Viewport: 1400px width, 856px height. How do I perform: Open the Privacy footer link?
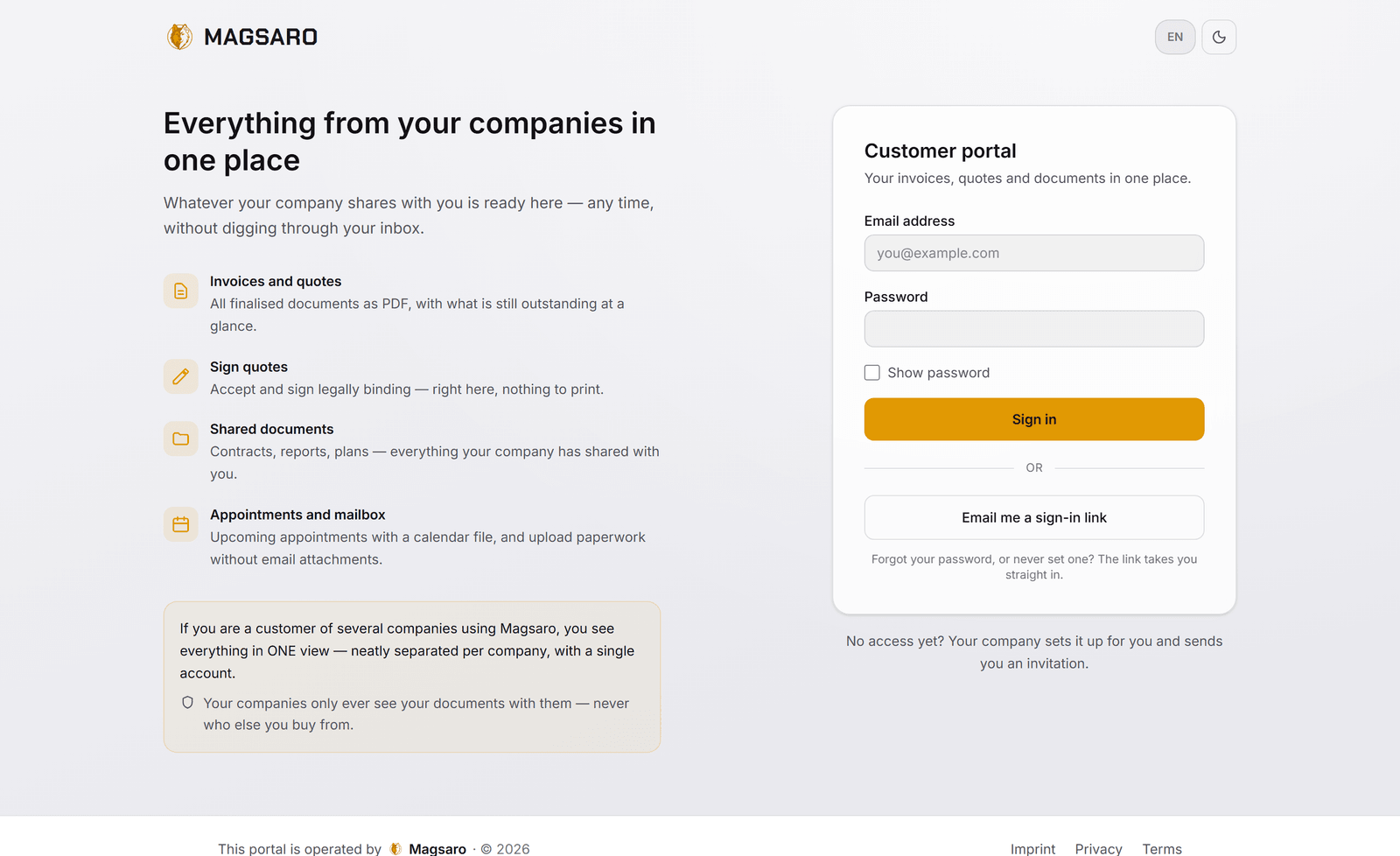(1098, 848)
